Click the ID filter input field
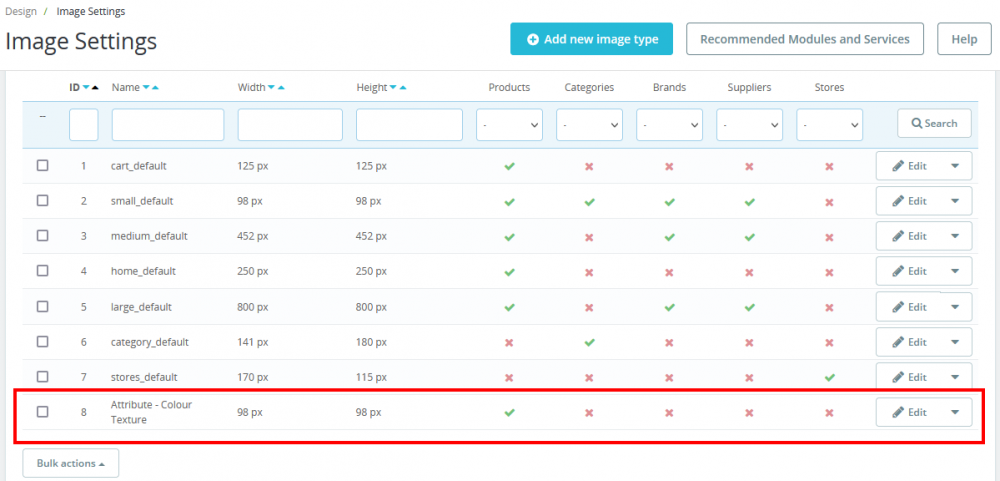Screen dimensions: 1000x481 click(84, 124)
